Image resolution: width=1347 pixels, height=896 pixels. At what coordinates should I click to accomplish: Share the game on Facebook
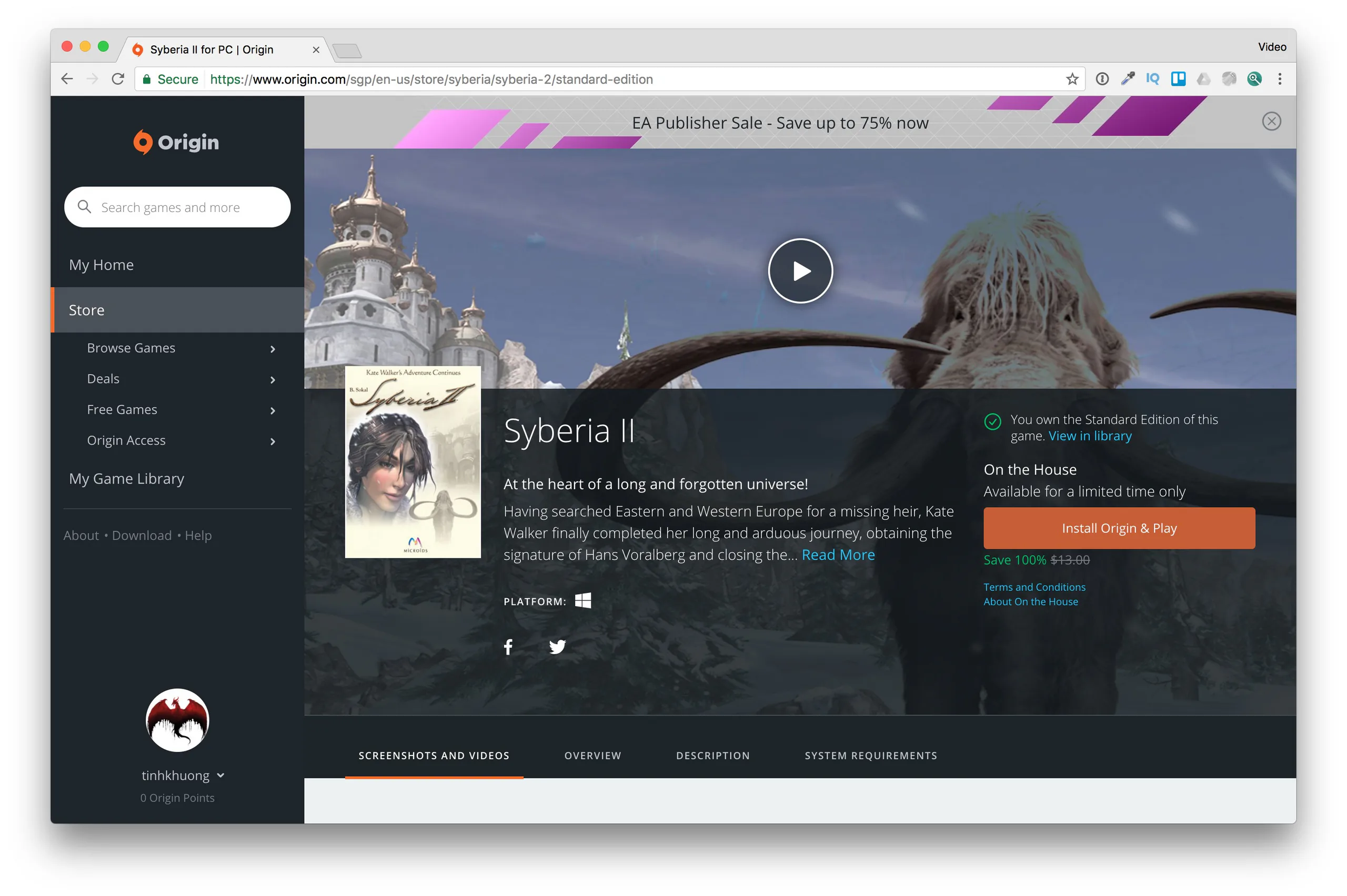click(508, 646)
